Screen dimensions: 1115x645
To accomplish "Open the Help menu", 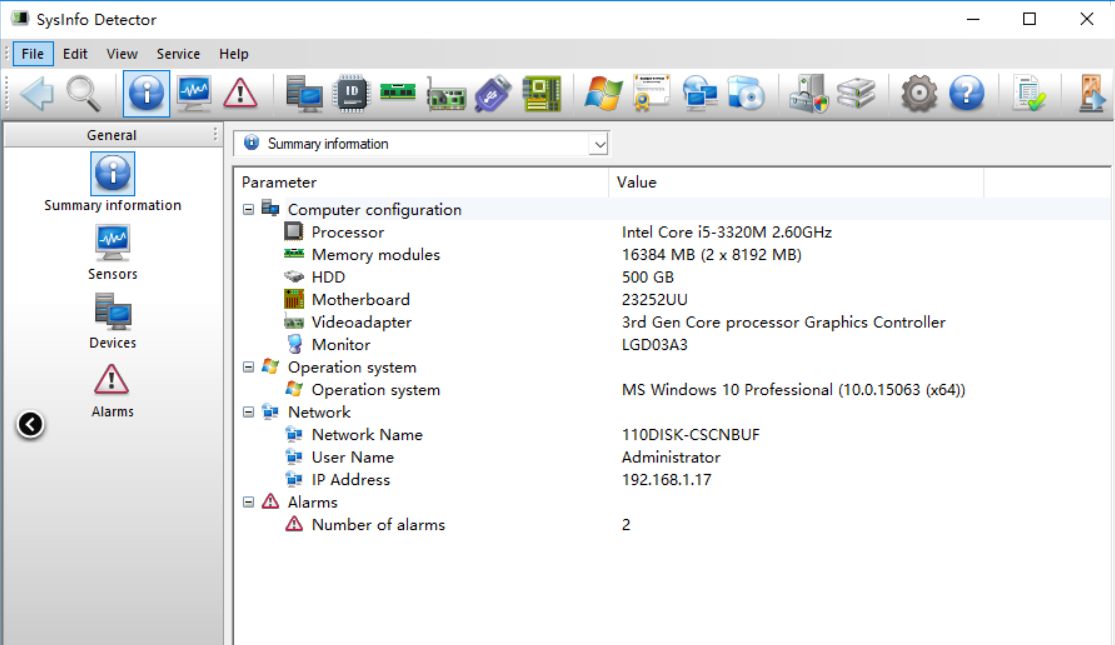I will 233,54.
